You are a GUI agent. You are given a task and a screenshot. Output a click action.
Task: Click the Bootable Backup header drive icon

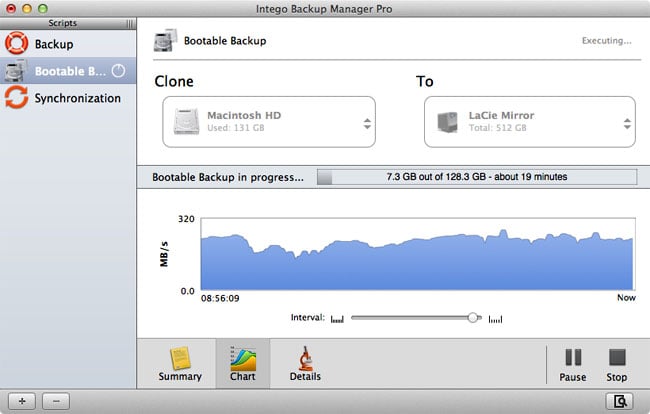click(x=165, y=40)
